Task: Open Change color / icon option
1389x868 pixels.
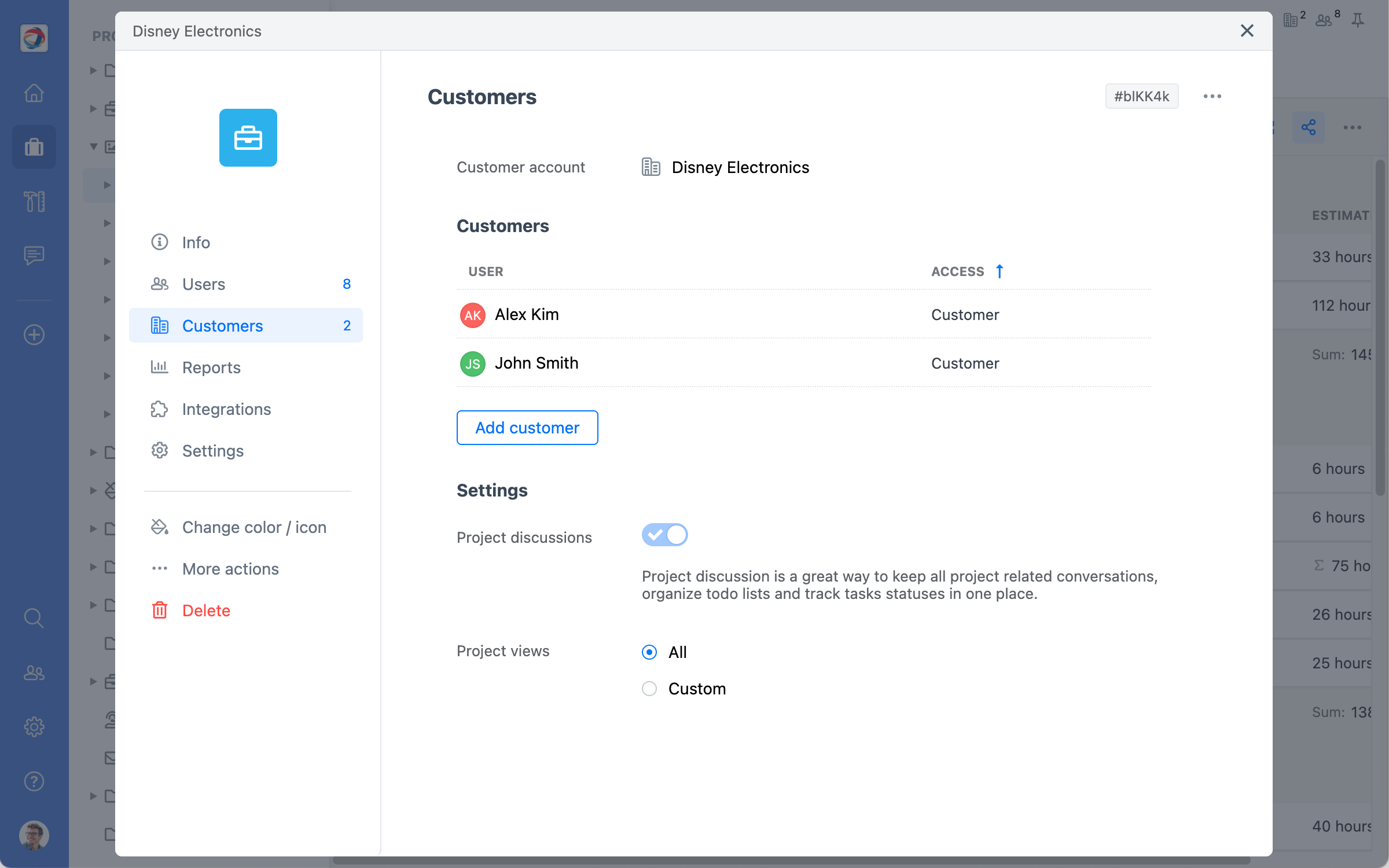Action: point(254,527)
